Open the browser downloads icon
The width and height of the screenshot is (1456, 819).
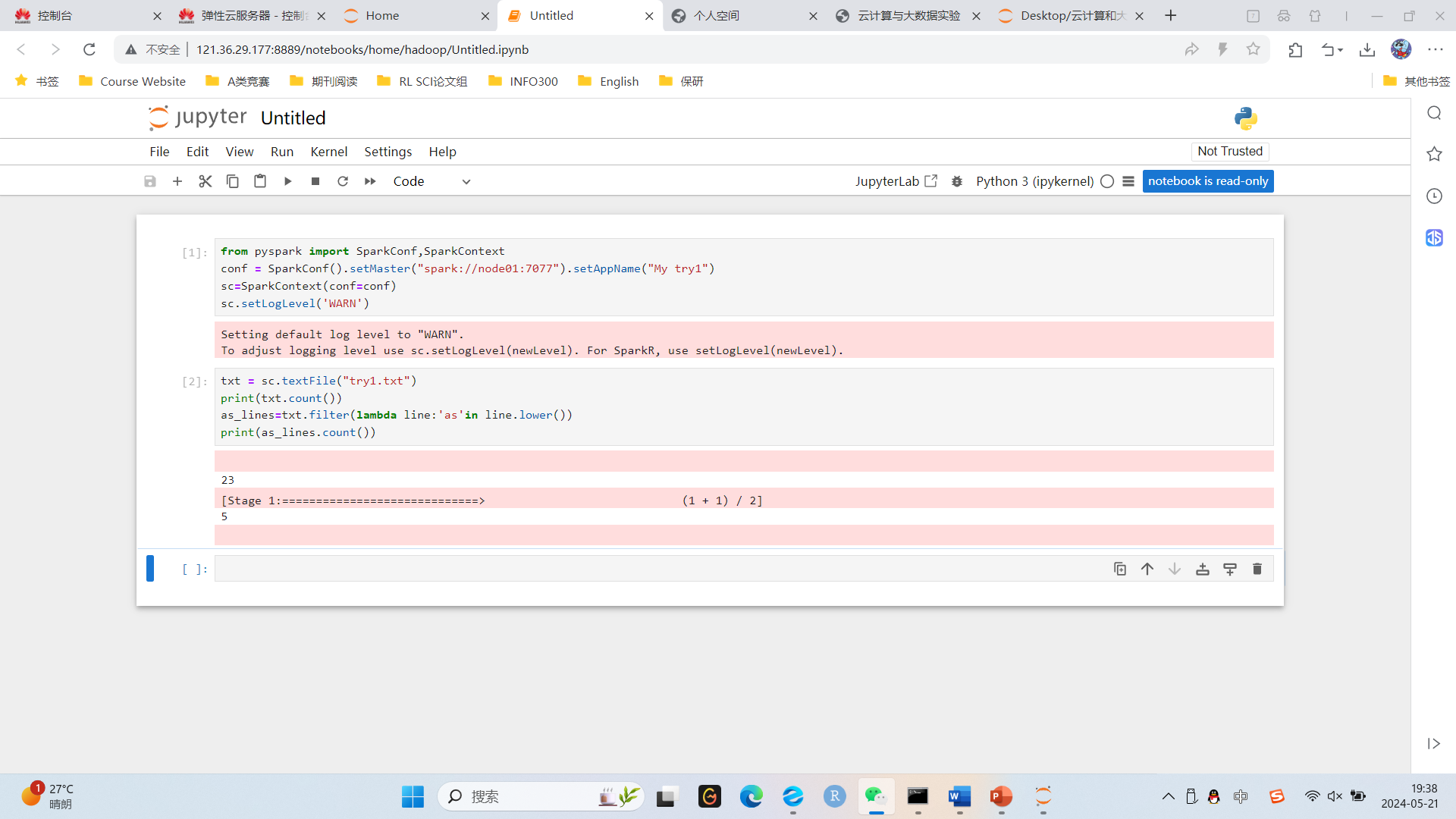pyautogui.click(x=1367, y=49)
